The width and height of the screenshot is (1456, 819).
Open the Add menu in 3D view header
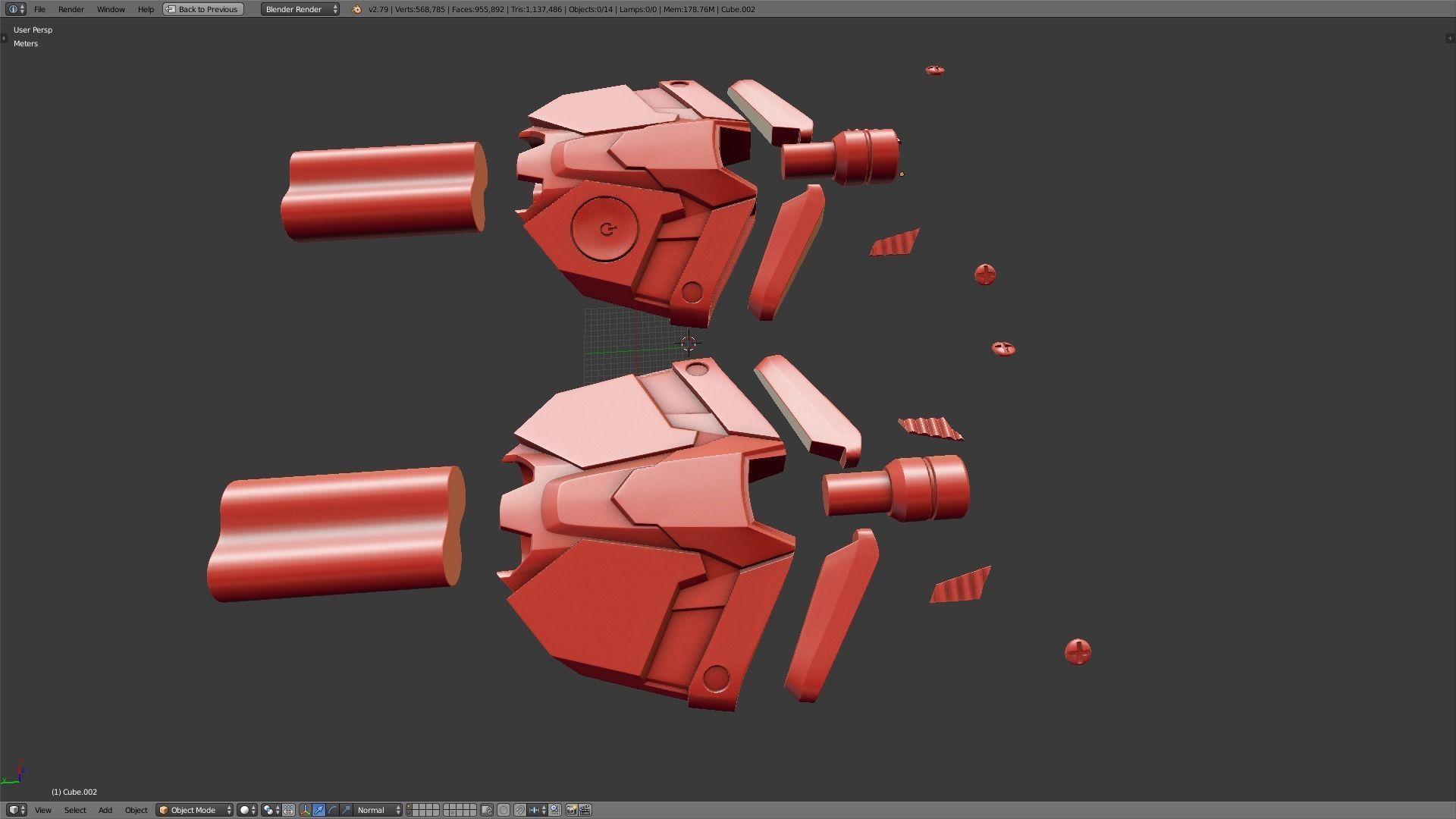105,810
